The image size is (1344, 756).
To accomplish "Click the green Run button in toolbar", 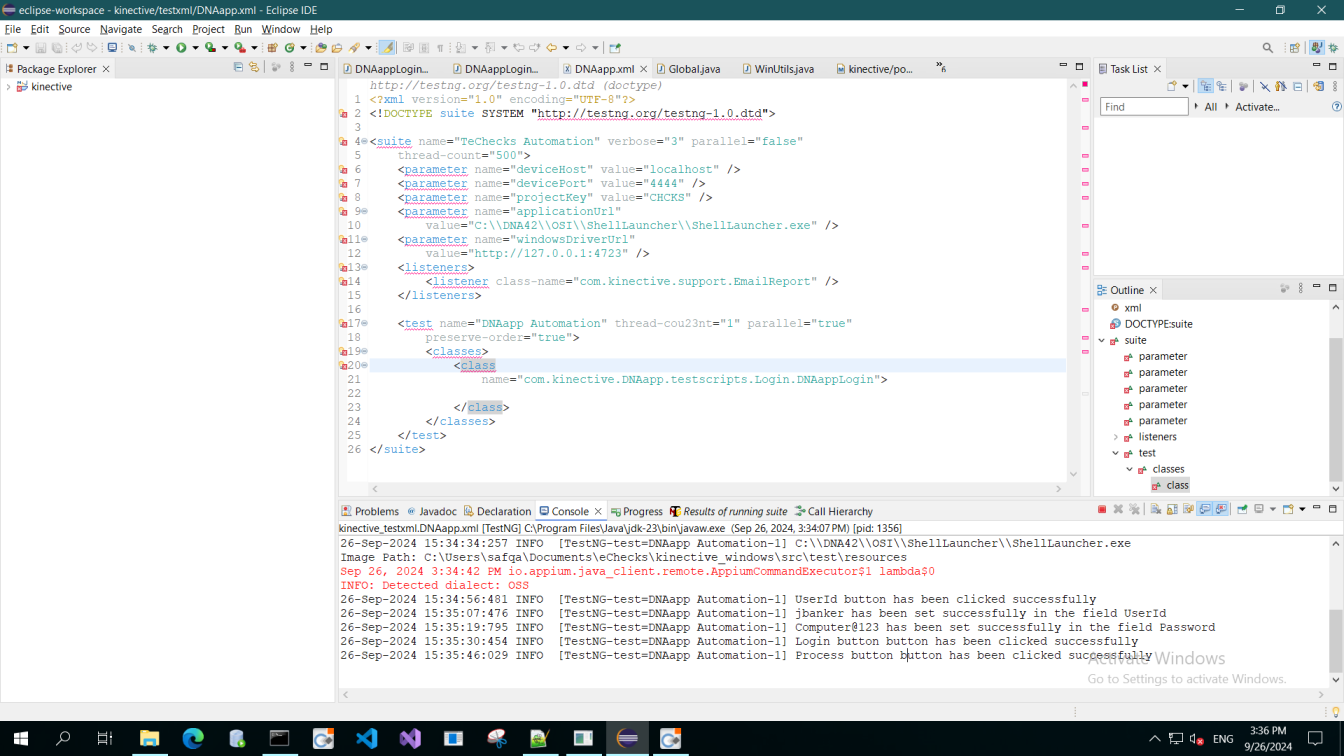I will click(181, 47).
